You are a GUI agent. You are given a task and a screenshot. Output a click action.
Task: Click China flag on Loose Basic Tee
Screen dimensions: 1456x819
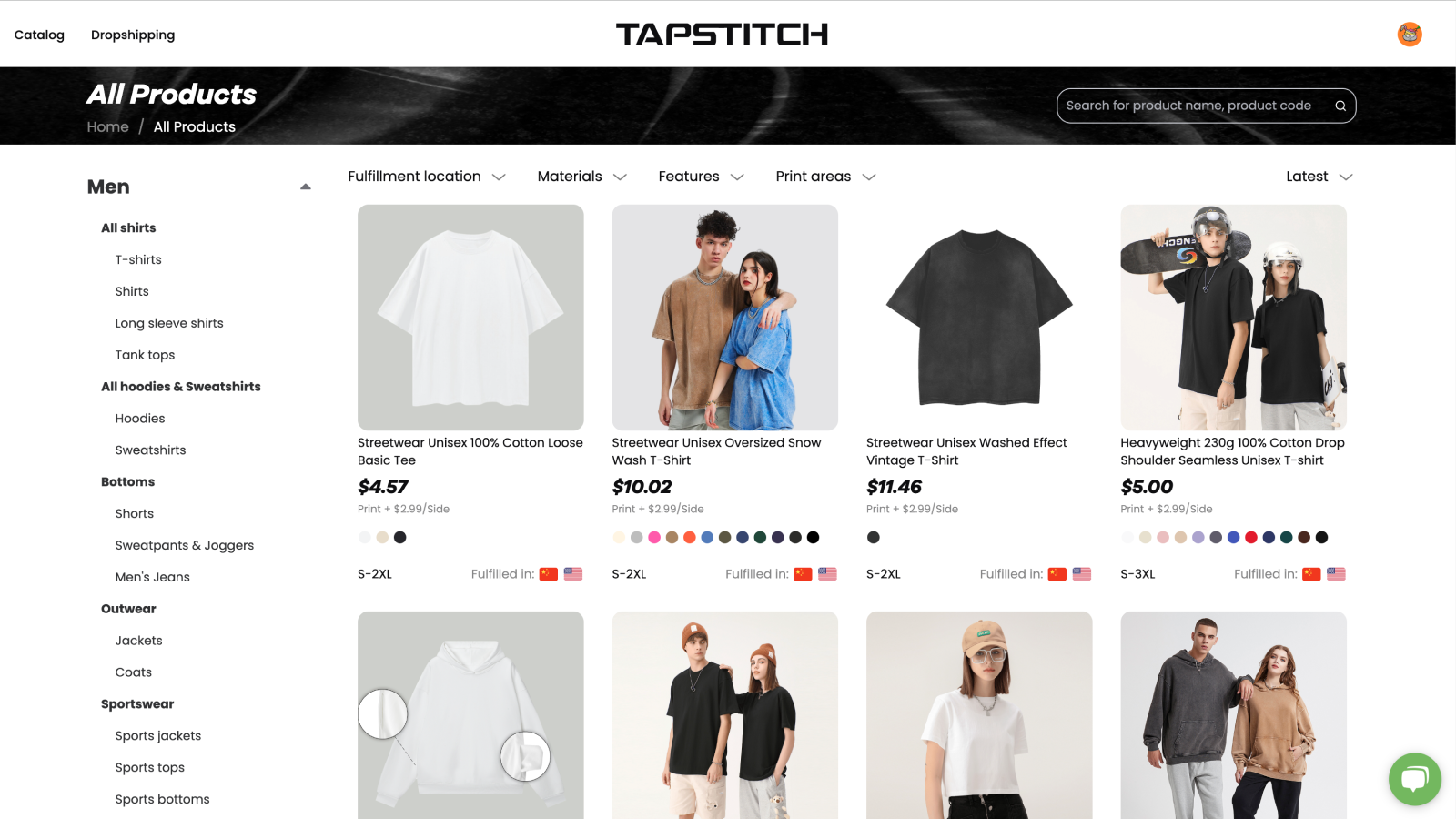[548, 574]
